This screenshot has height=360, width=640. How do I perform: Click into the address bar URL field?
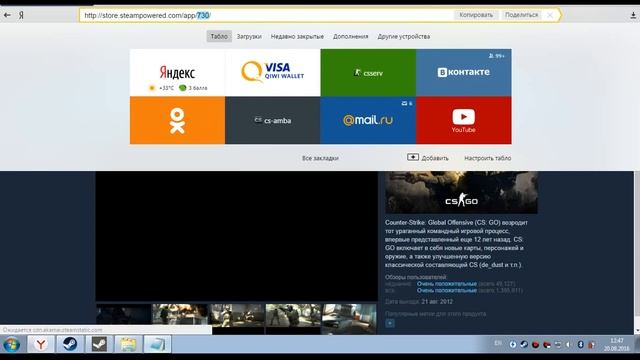(x=265, y=16)
